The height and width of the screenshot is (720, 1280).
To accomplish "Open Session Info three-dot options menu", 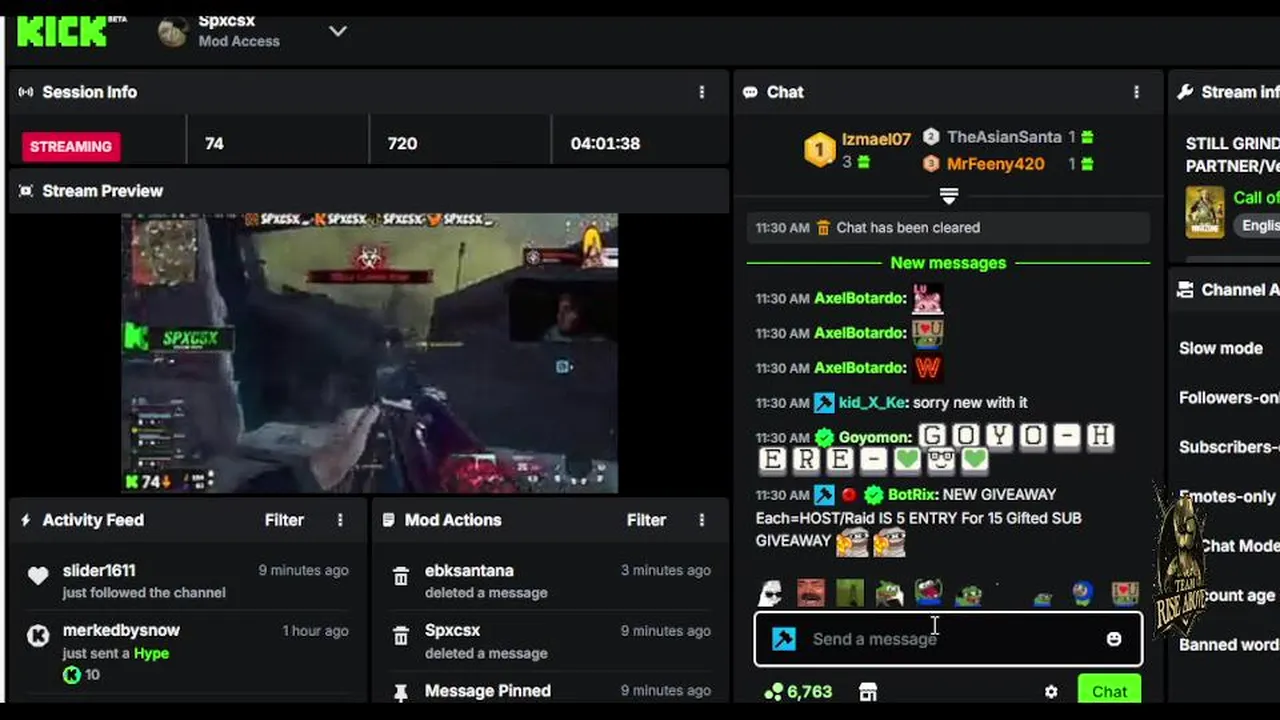I will (x=701, y=92).
